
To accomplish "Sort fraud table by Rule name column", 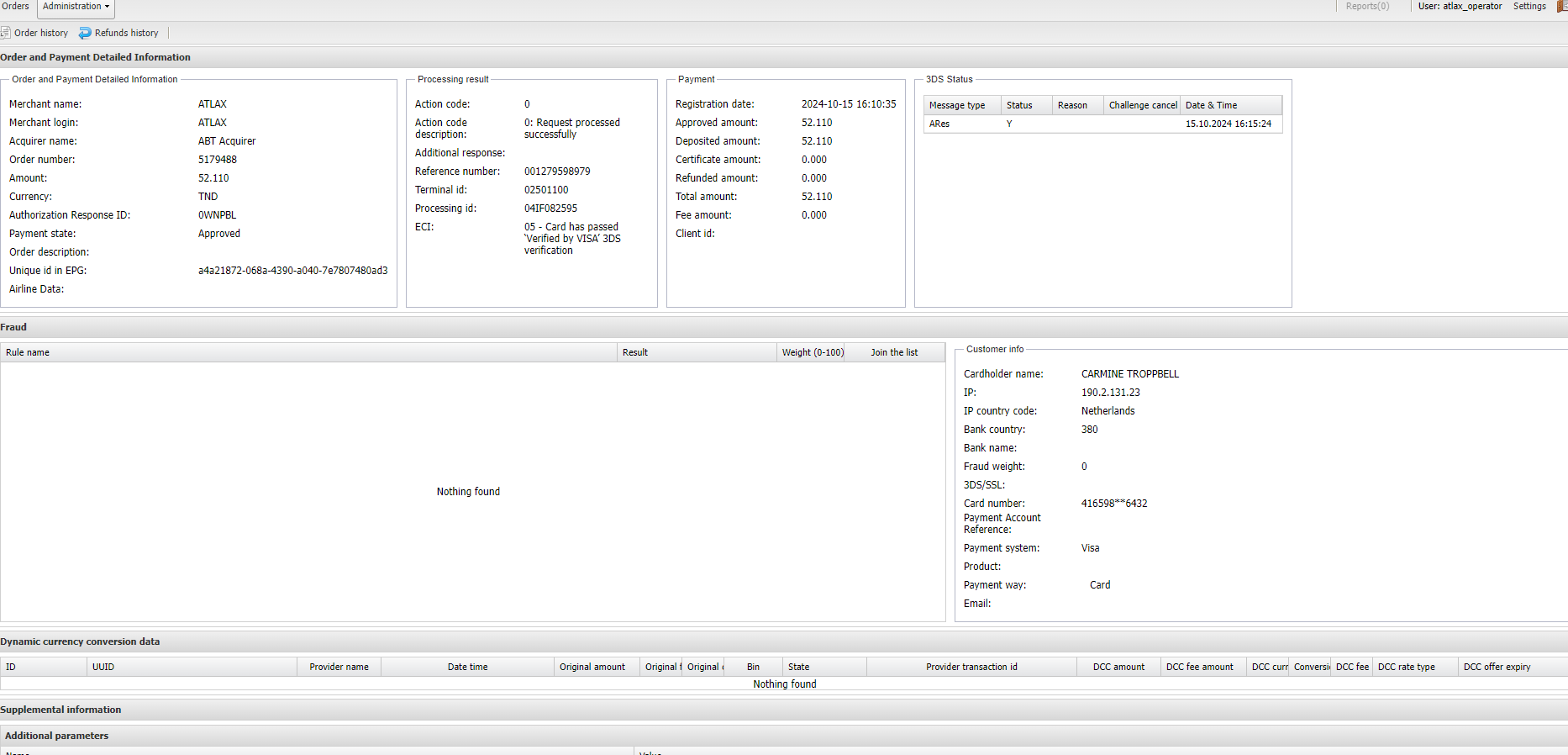I will pyautogui.click(x=28, y=352).
